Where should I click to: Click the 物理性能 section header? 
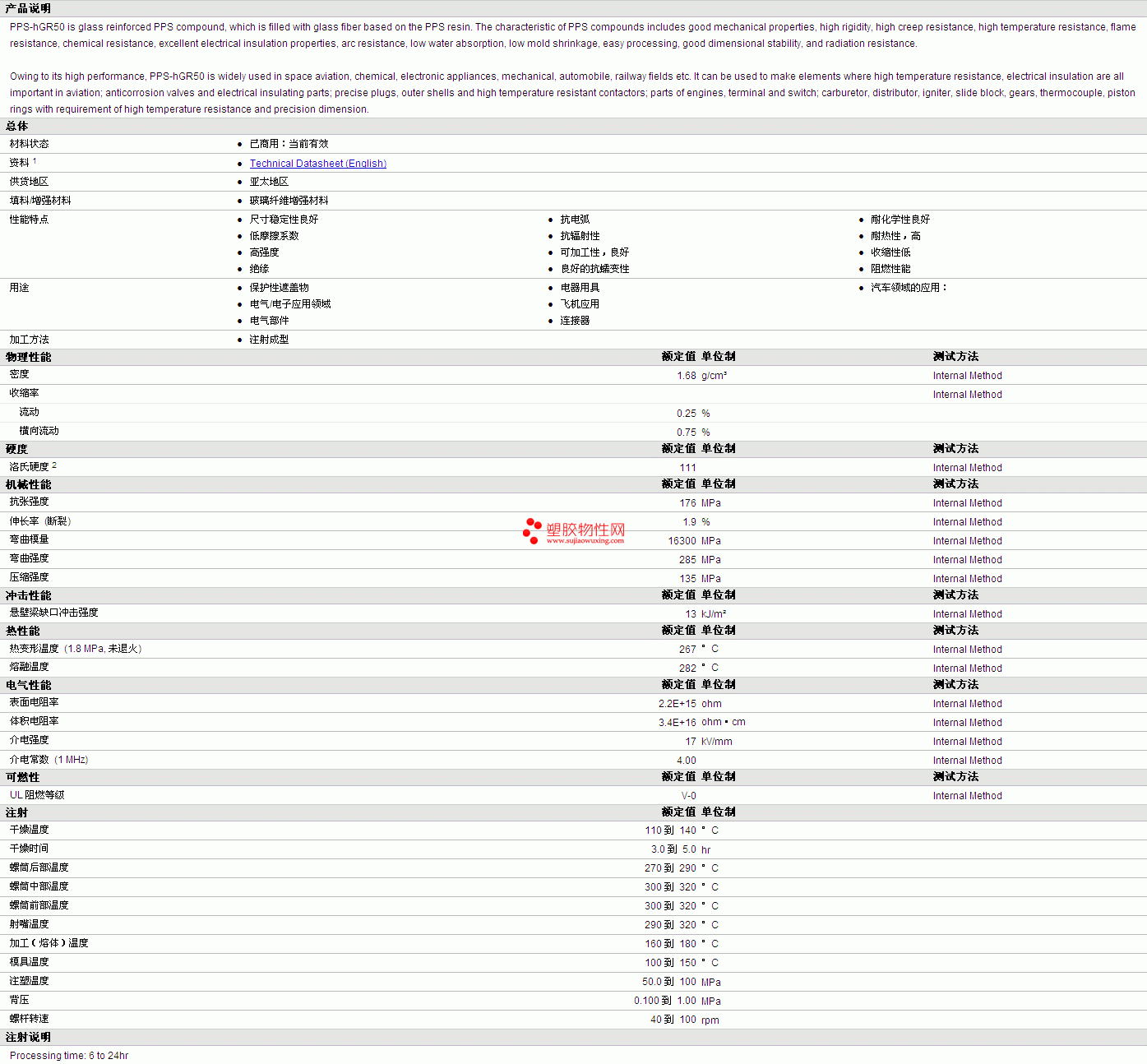coord(28,358)
